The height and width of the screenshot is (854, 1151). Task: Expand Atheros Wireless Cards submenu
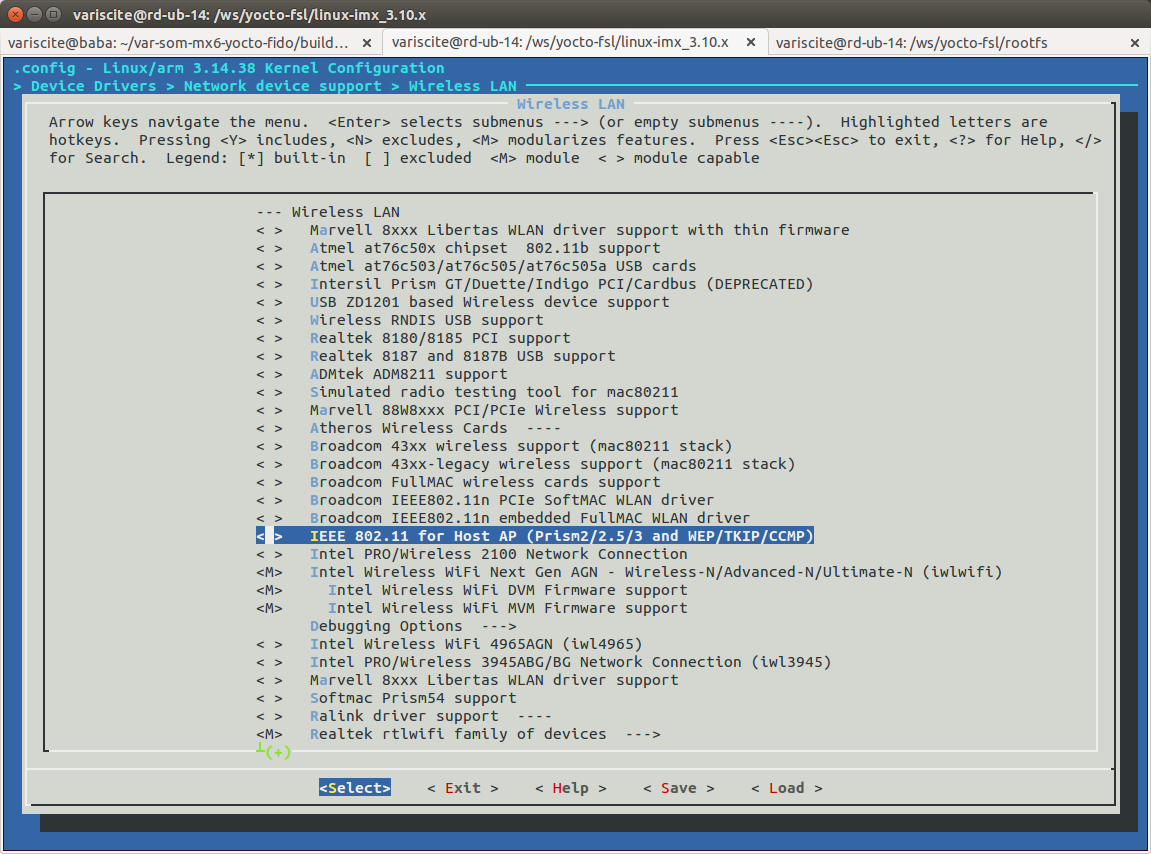tap(435, 428)
